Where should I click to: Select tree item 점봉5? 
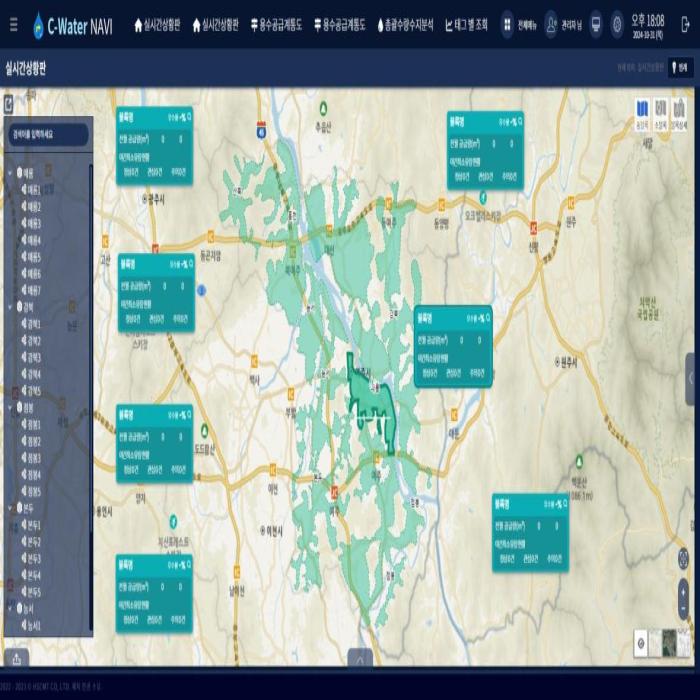31,492
